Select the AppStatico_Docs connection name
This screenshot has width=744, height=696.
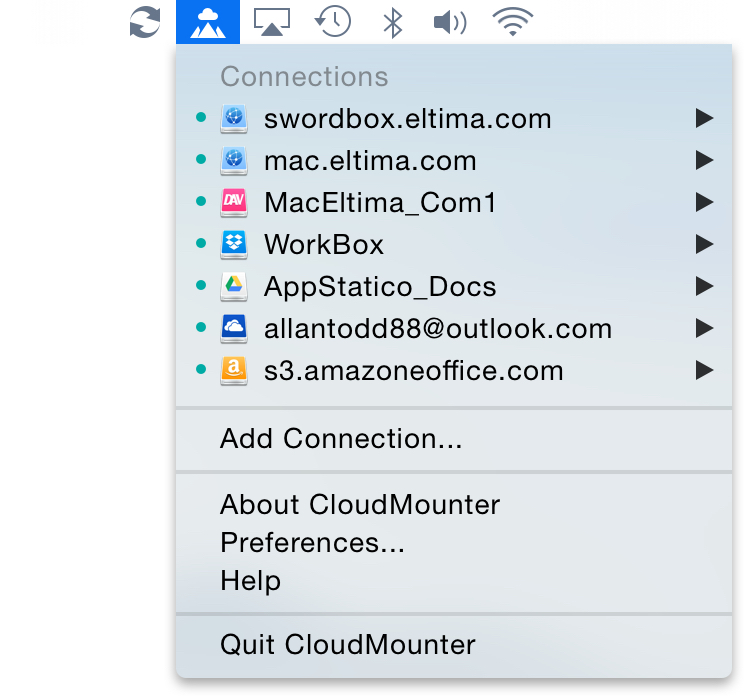(380, 288)
